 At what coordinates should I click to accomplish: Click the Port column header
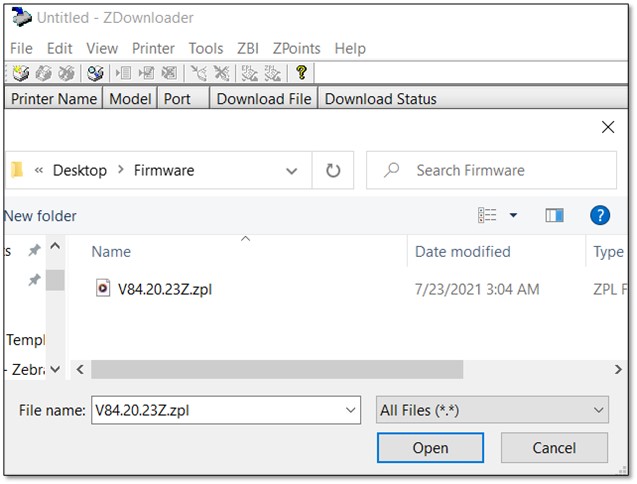[184, 99]
